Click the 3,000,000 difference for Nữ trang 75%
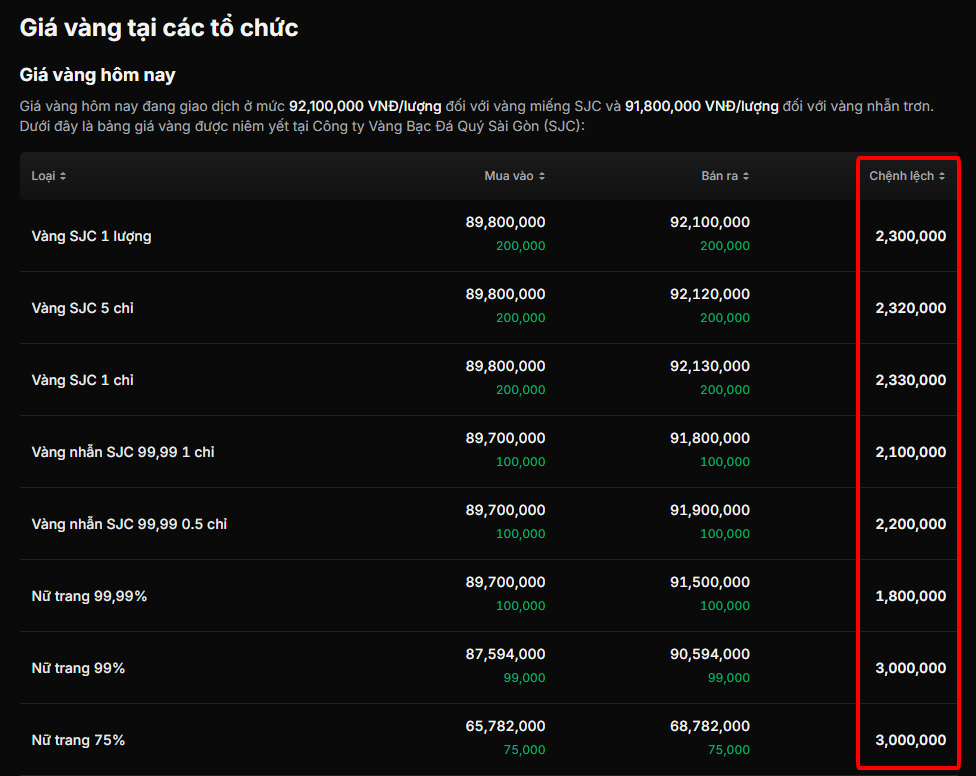This screenshot has height=776, width=976. pyautogui.click(x=911, y=741)
